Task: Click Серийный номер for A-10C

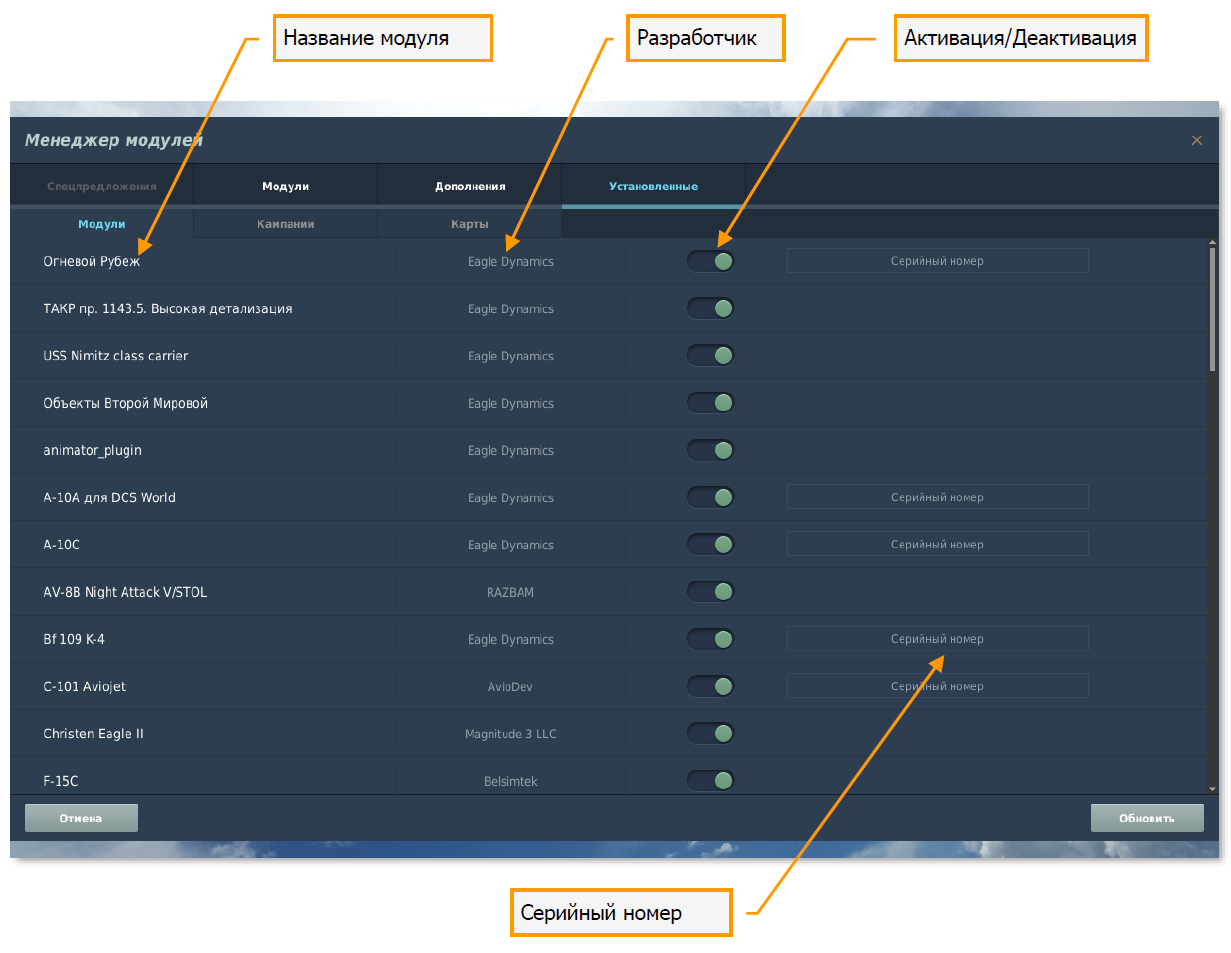Action: click(937, 545)
